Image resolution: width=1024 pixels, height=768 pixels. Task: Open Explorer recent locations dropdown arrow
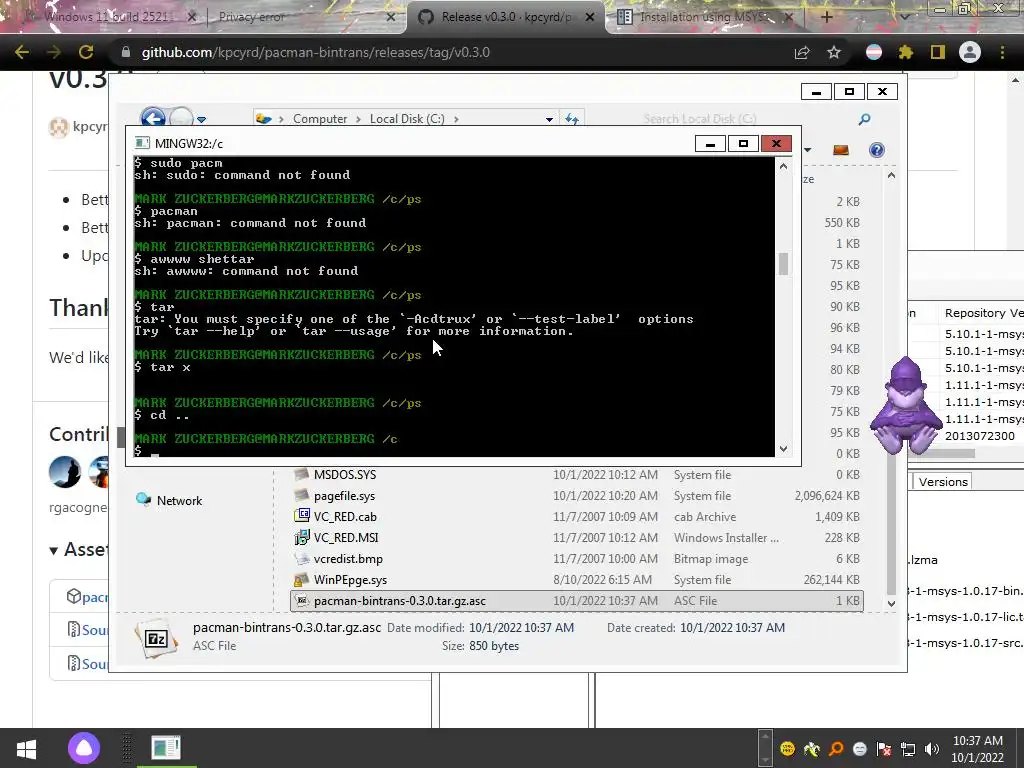coord(201,120)
